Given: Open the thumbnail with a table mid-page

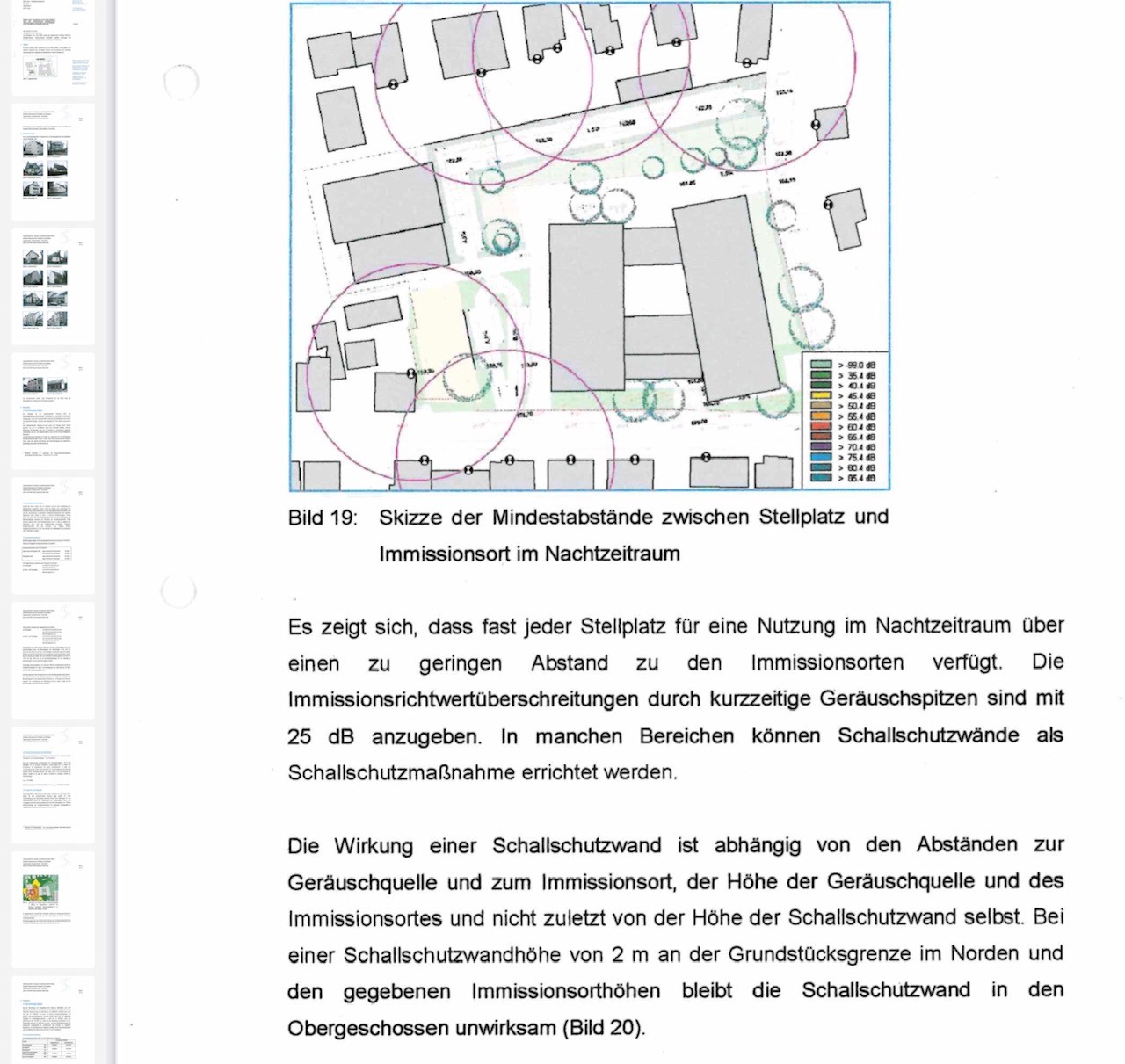Looking at the screenshot, I should [x=53, y=536].
